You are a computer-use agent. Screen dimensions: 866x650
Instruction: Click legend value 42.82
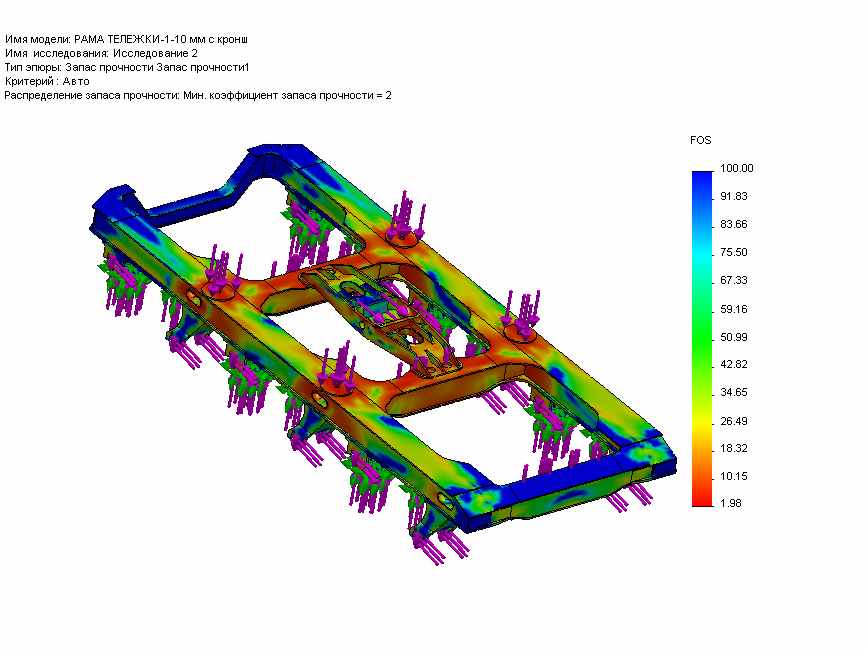734,364
